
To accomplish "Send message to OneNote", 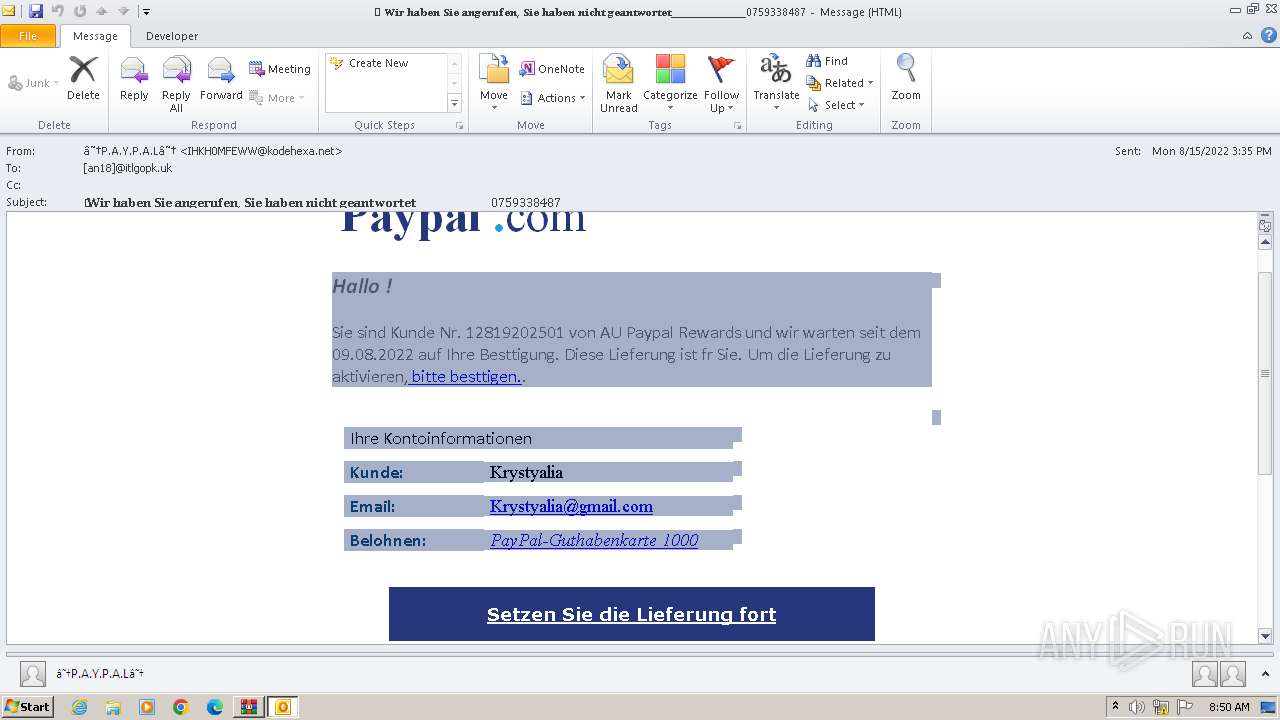I will click(x=552, y=69).
